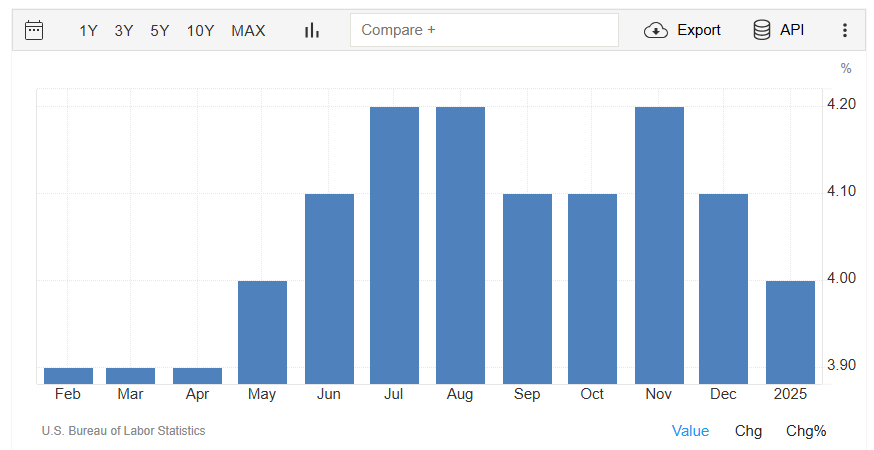
Task: Click the Compare + input field
Action: (484, 30)
